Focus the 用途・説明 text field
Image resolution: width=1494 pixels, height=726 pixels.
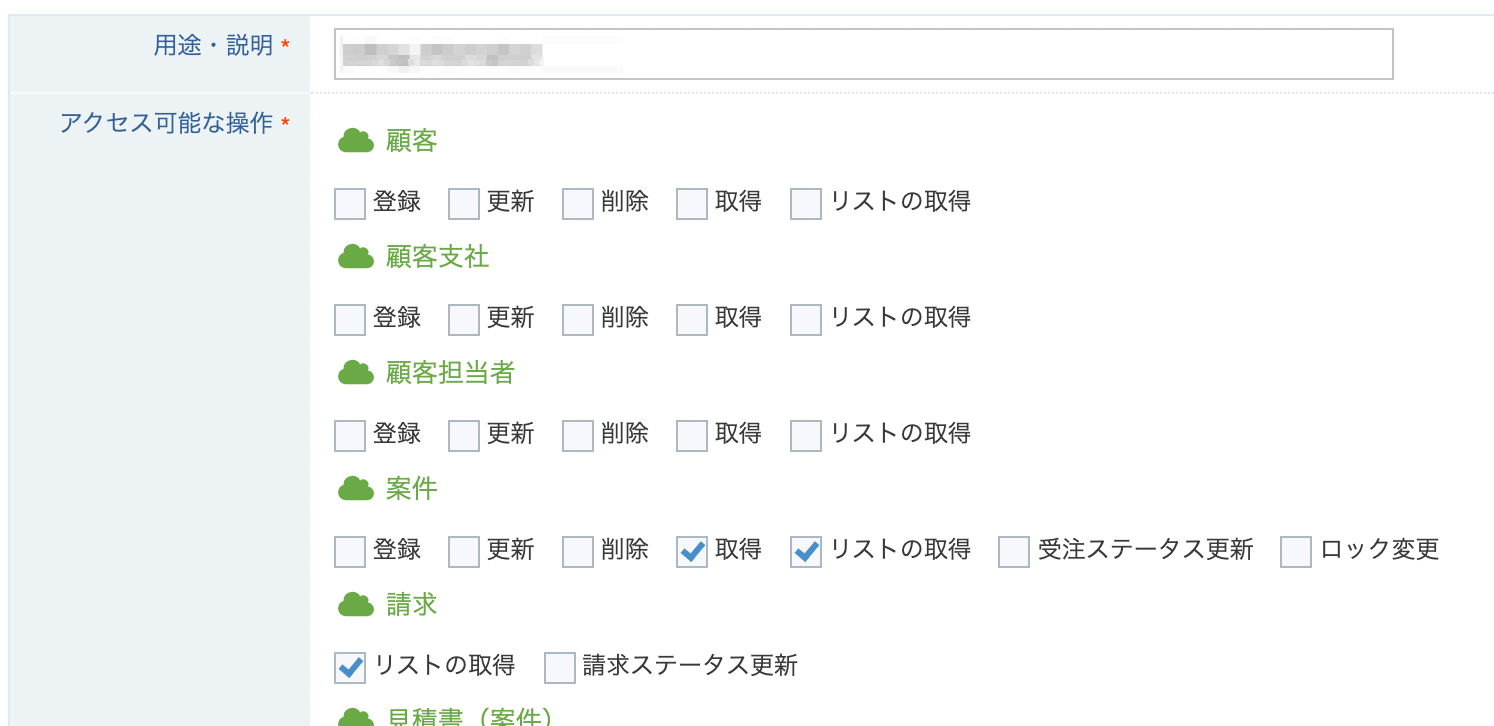tap(864, 54)
